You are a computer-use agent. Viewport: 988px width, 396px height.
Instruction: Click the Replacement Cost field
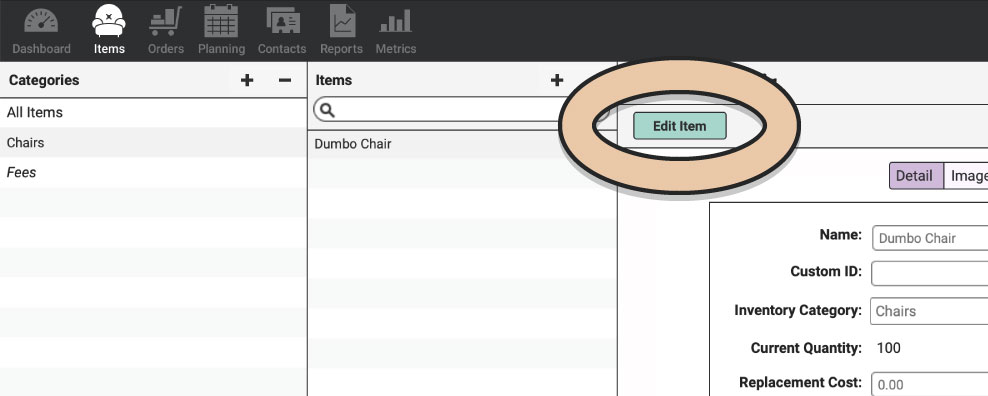(x=930, y=383)
